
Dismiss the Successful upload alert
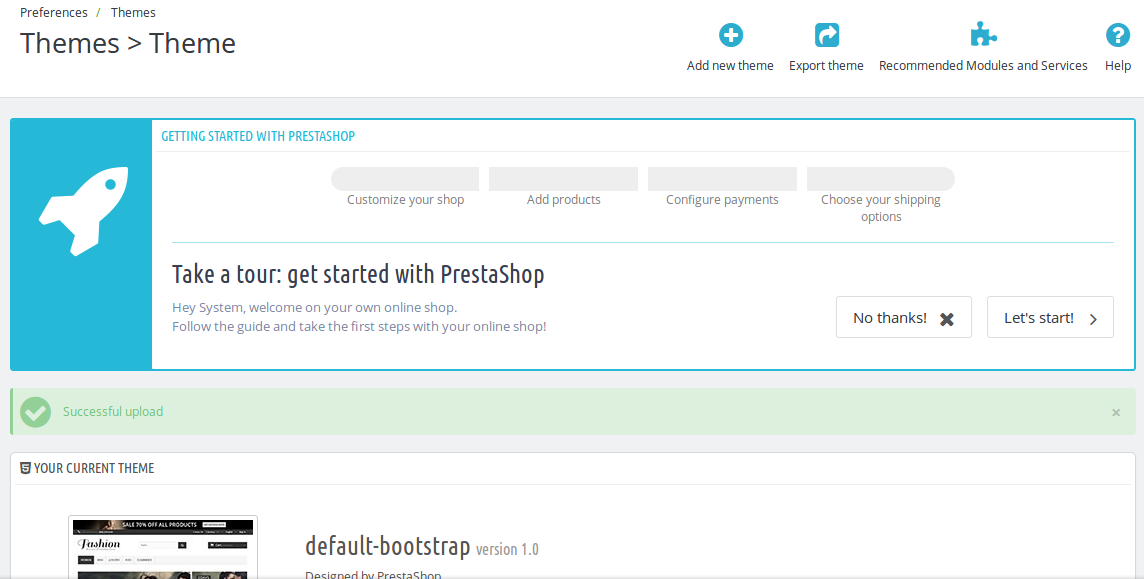(x=1116, y=413)
